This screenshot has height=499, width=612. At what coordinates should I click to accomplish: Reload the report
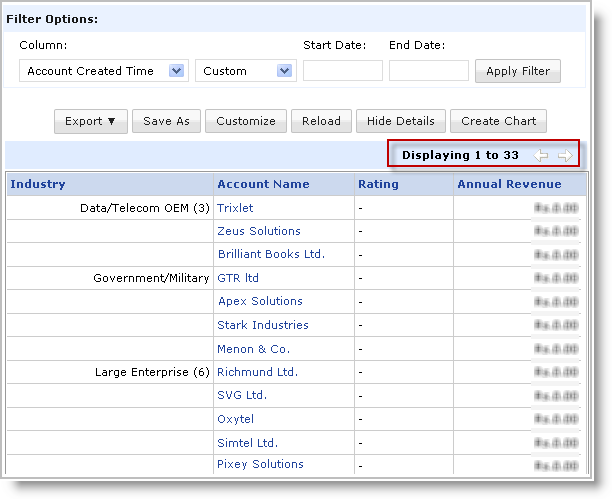321,121
